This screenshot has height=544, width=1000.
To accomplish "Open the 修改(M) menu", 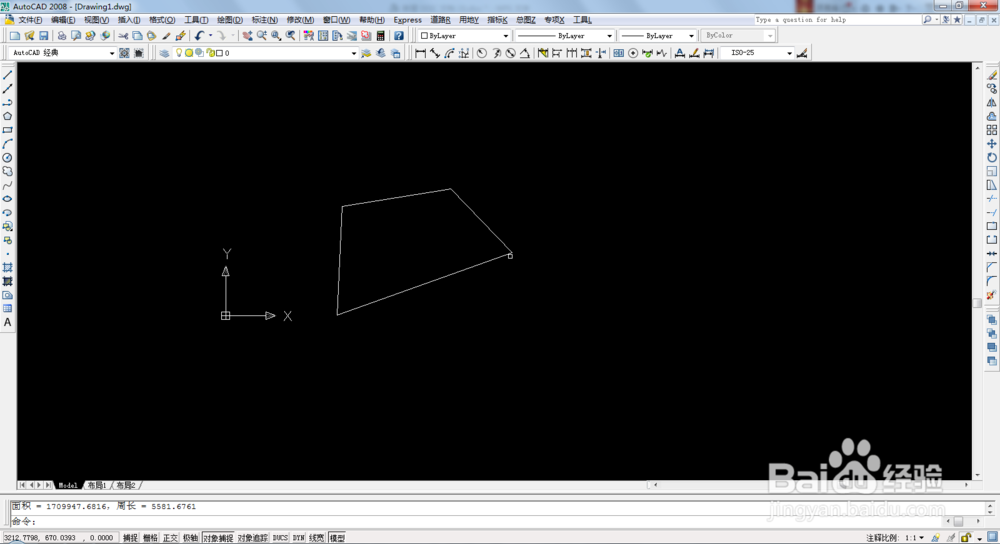I will point(300,20).
